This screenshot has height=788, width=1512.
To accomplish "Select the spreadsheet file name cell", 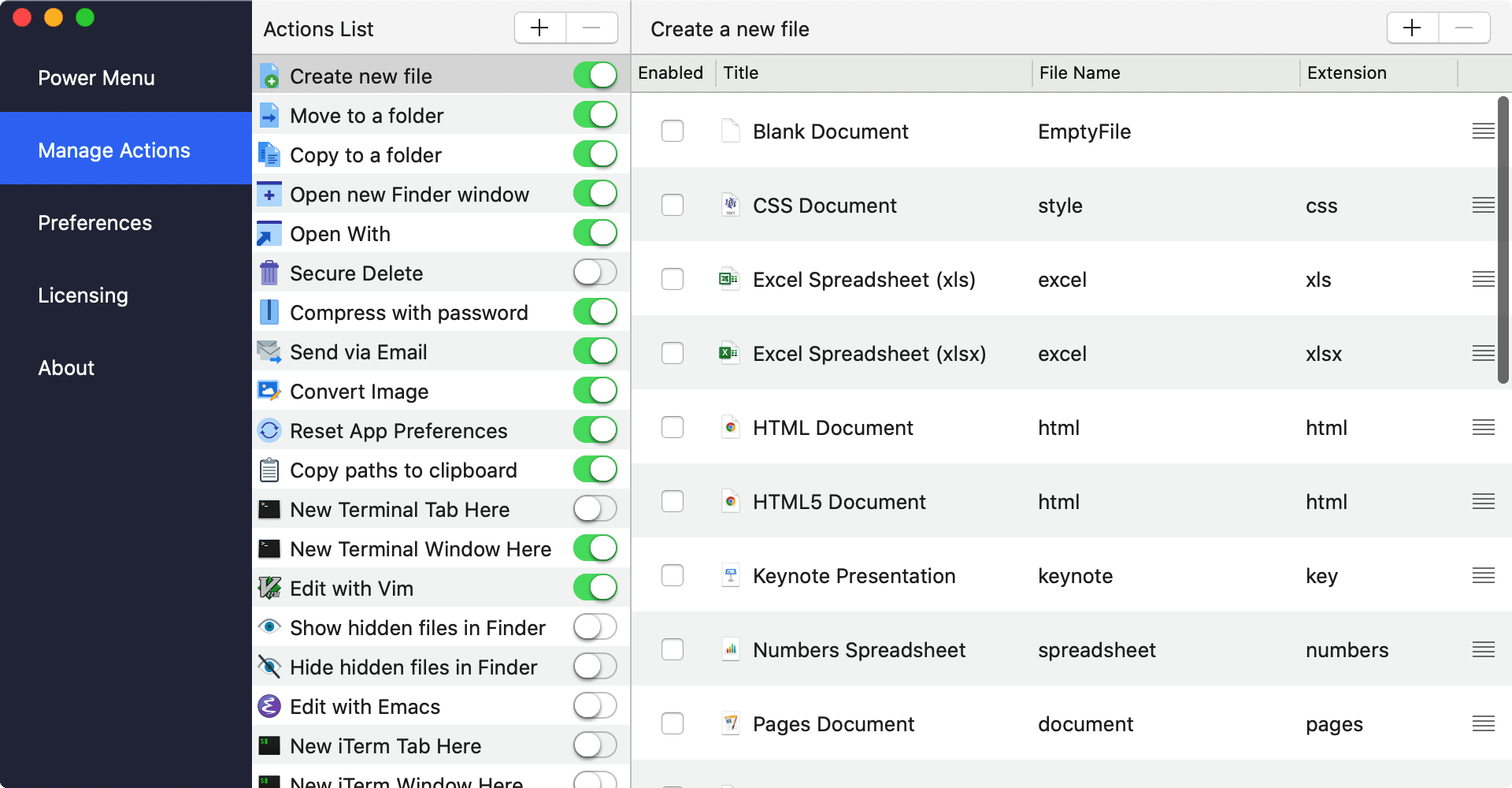I will tap(1096, 650).
